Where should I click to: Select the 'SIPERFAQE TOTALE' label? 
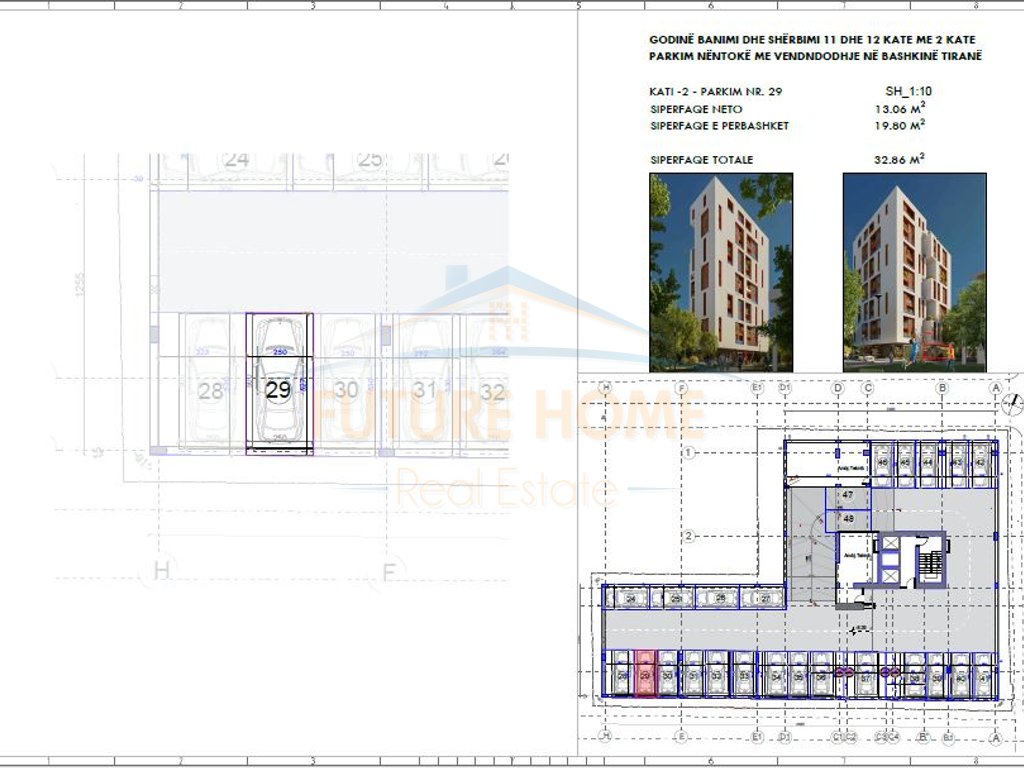(x=701, y=159)
